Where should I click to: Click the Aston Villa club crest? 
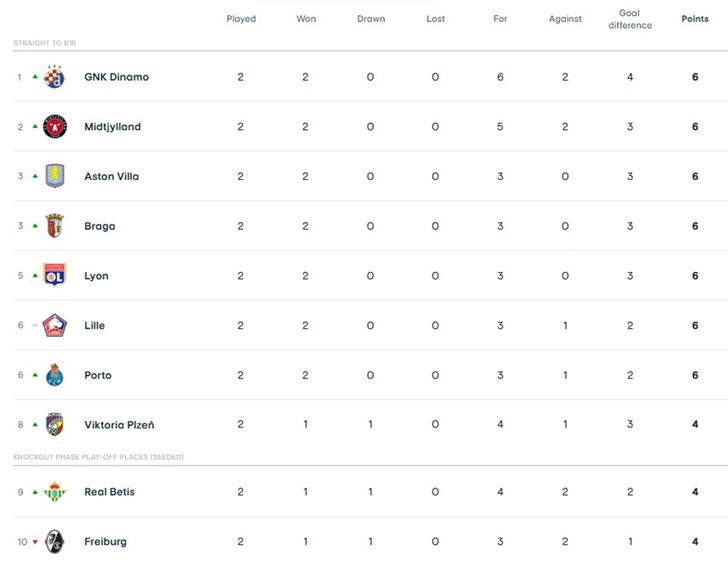coord(55,176)
